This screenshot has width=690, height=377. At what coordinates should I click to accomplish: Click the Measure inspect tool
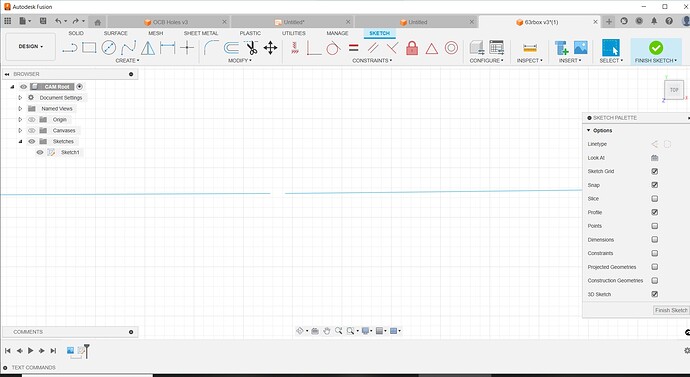(x=530, y=48)
